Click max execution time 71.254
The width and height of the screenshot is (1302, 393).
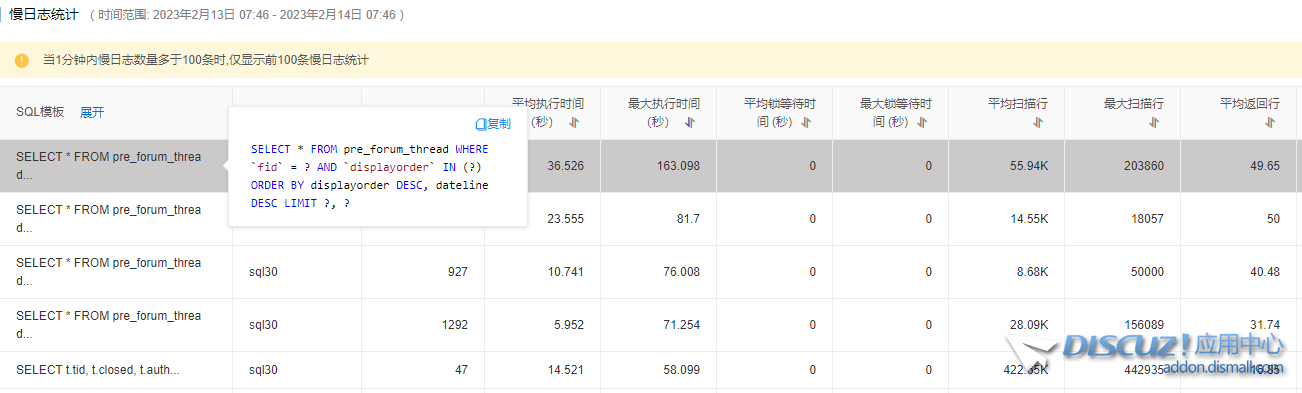[x=682, y=325]
